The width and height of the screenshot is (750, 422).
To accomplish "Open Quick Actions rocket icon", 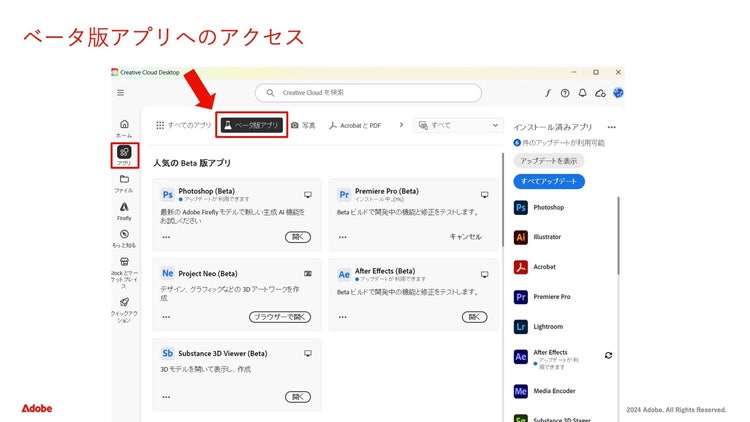I will [124, 310].
